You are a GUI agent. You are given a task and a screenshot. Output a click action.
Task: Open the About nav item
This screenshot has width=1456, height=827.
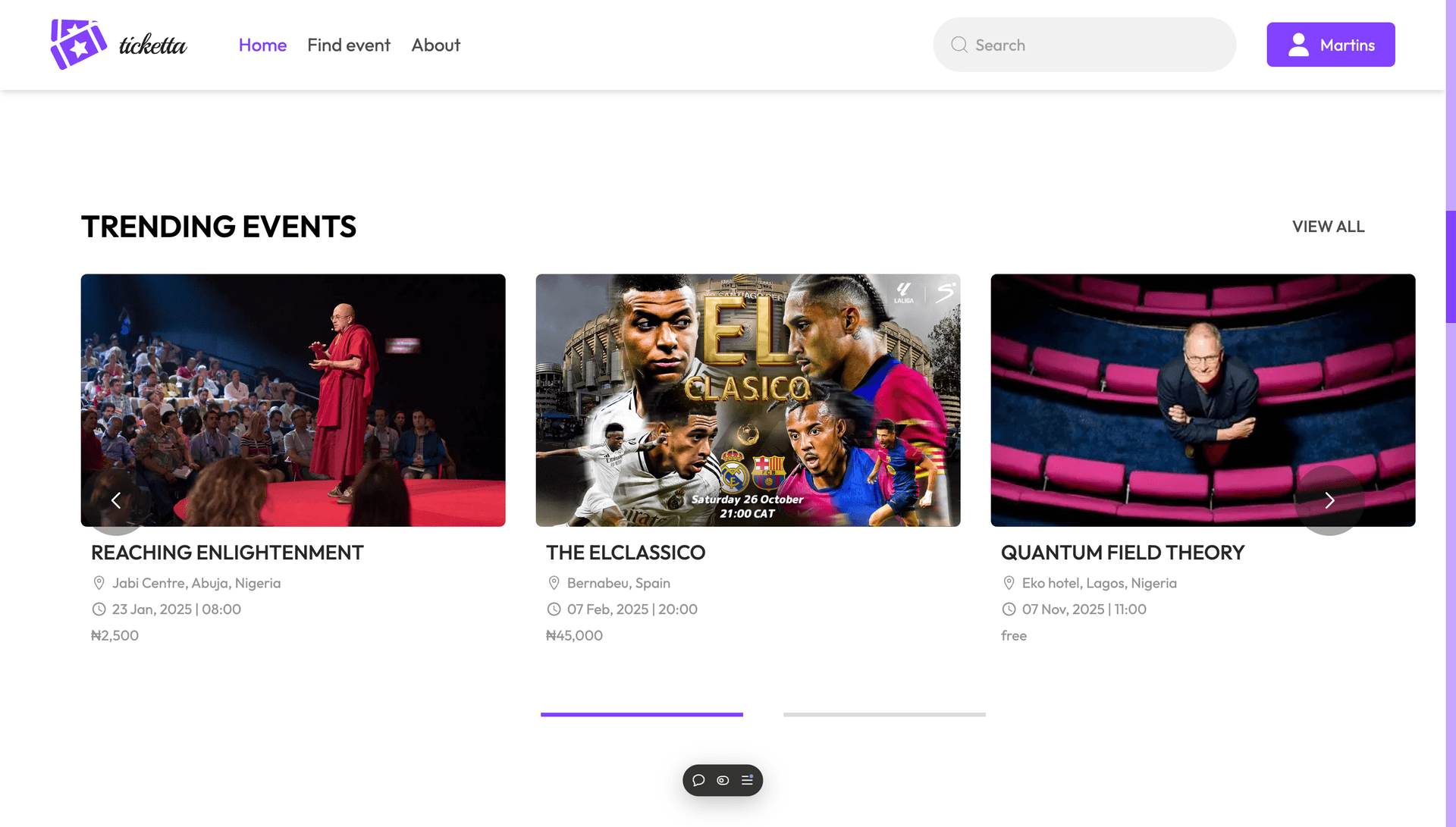(x=436, y=45)
